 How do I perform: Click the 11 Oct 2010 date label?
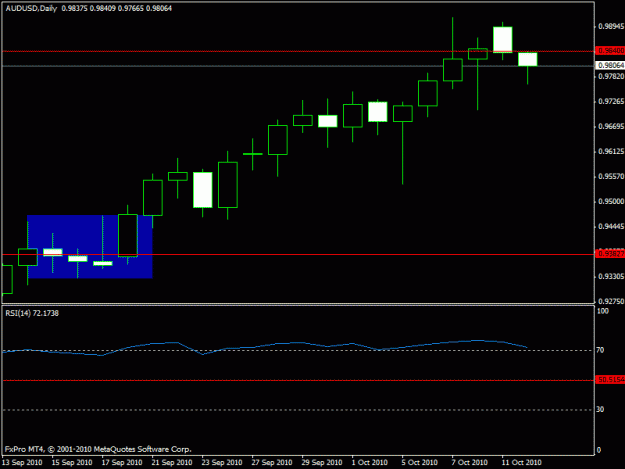click(x=521, y=463)
